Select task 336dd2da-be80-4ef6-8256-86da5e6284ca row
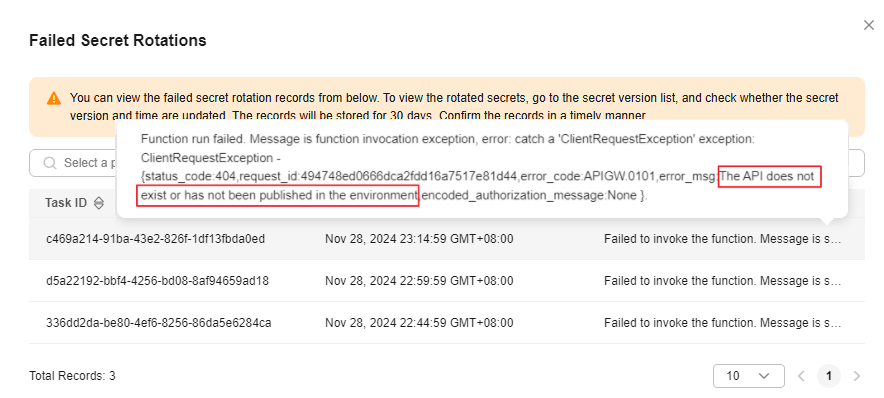Viewport: 884px width, 398px height. 447,323
